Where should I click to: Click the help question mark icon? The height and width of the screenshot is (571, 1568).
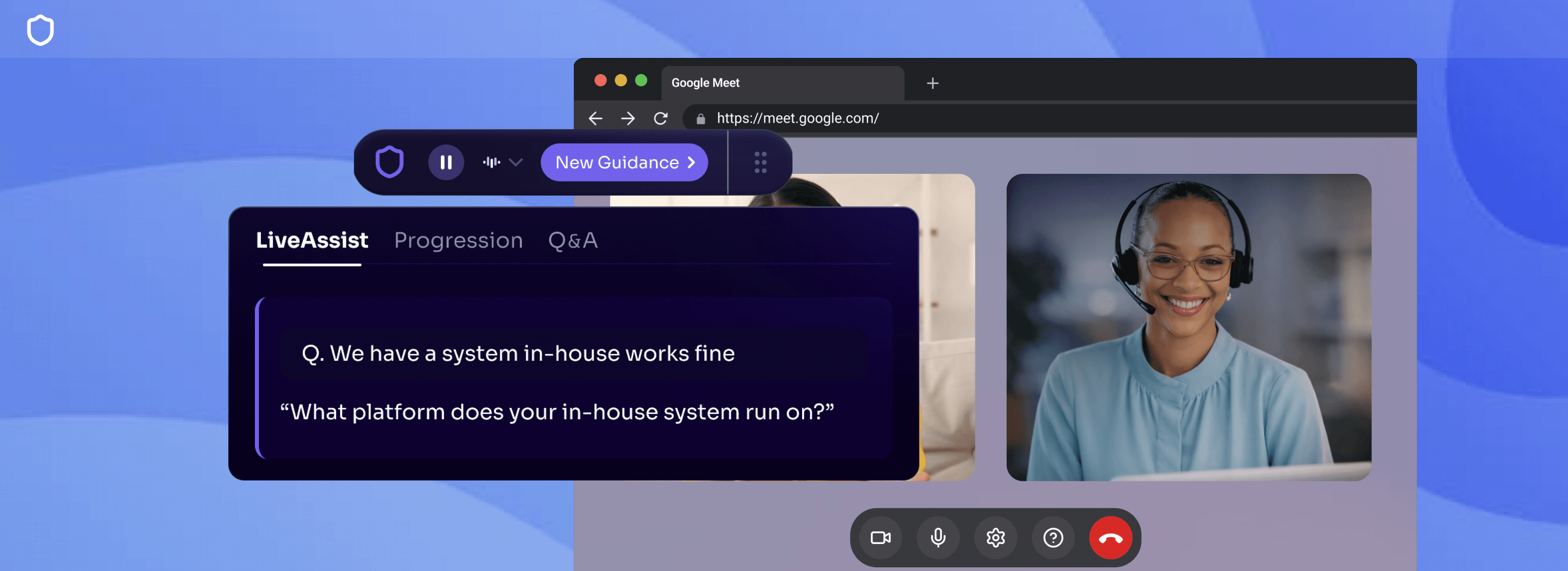(1053, 538)
